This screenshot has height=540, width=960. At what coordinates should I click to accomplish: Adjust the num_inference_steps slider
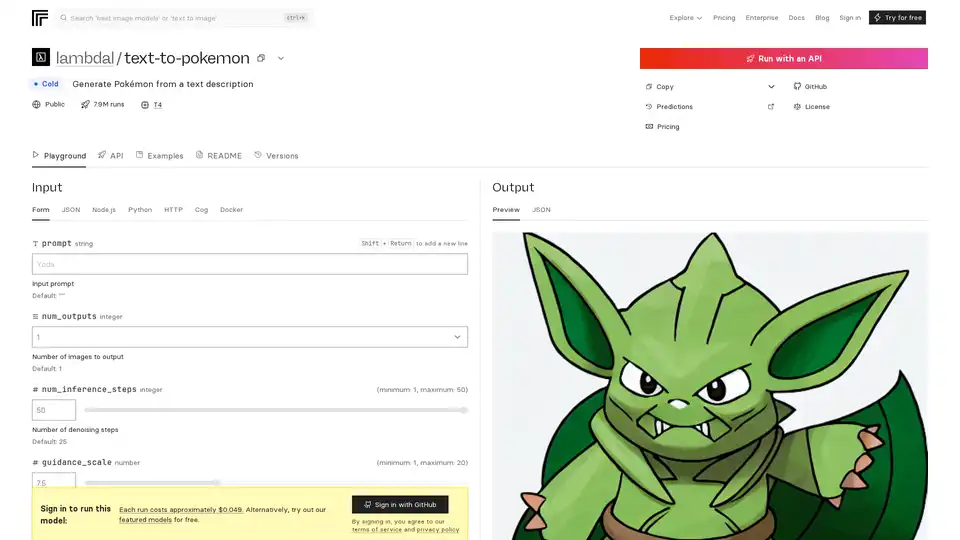275,410
